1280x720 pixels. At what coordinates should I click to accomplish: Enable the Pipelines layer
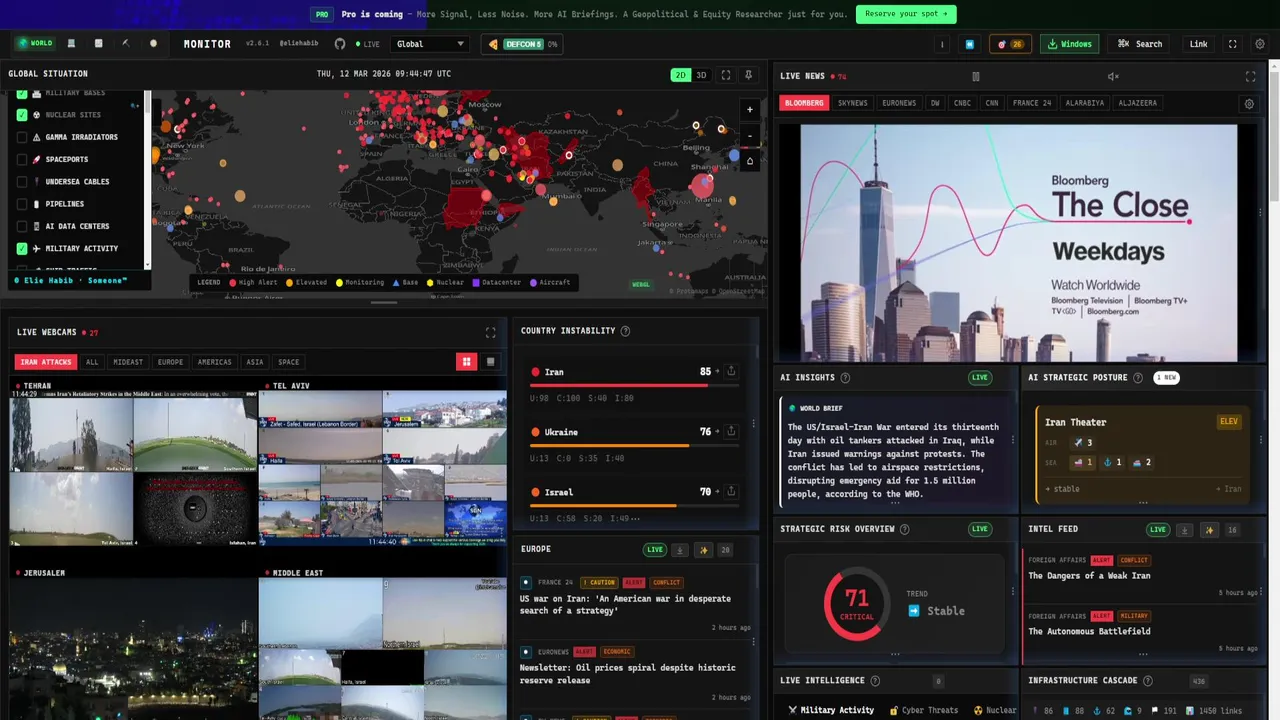click(22, 204)
